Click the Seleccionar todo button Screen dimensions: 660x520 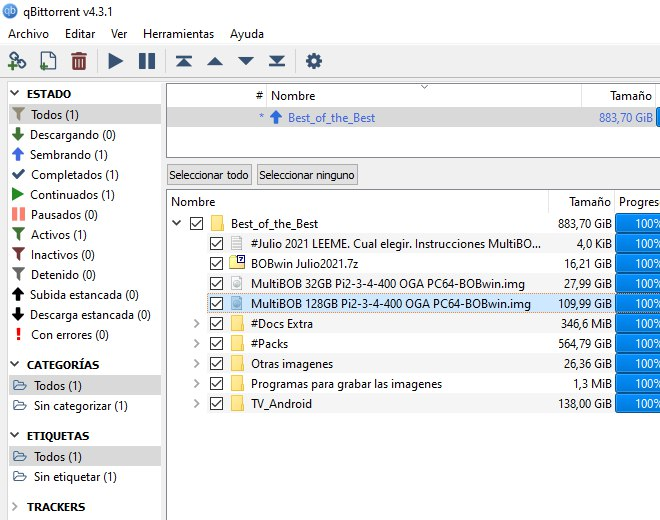click(209, 175)
